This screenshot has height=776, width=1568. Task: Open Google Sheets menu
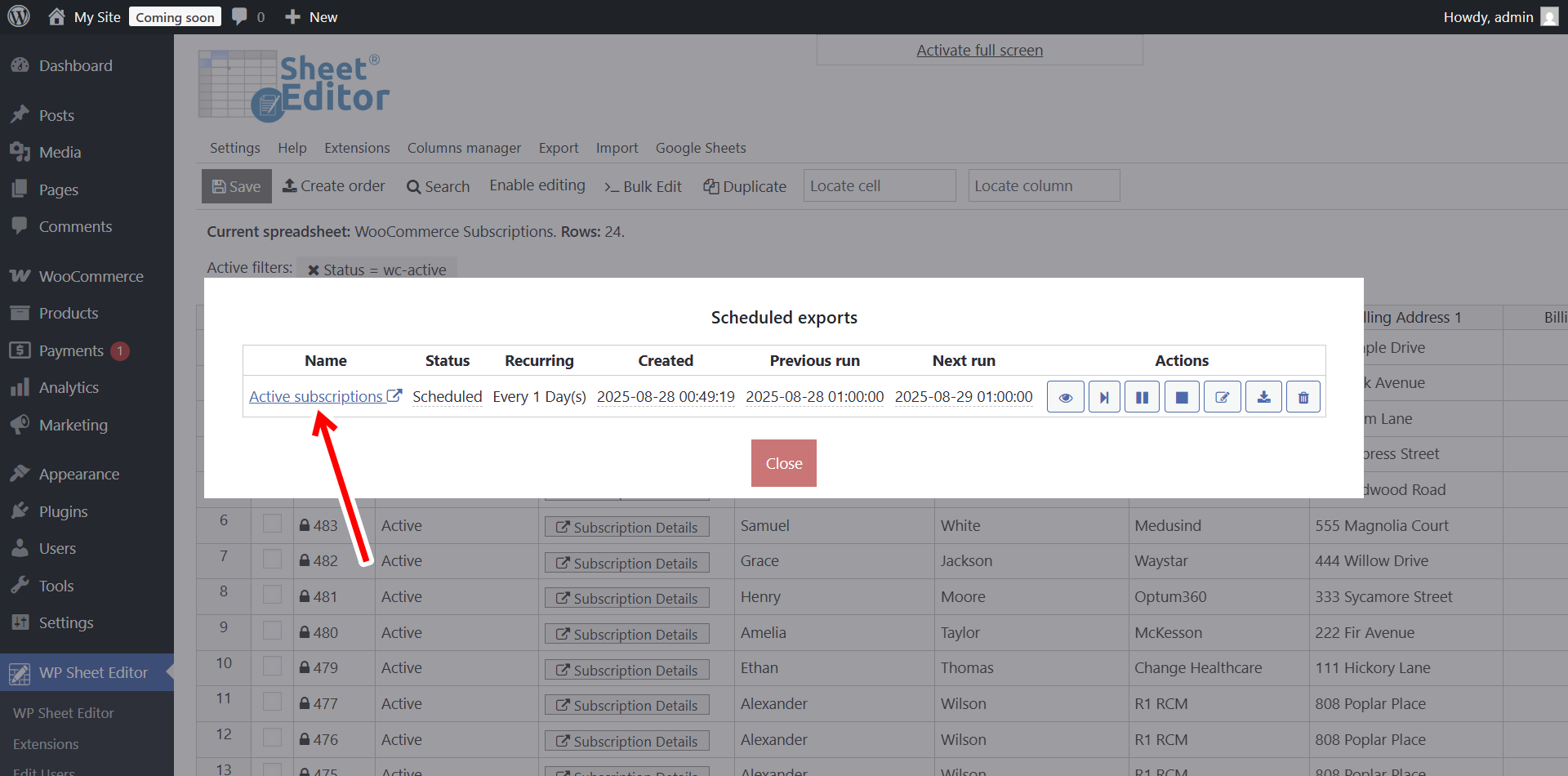click(x=701, y=148)
